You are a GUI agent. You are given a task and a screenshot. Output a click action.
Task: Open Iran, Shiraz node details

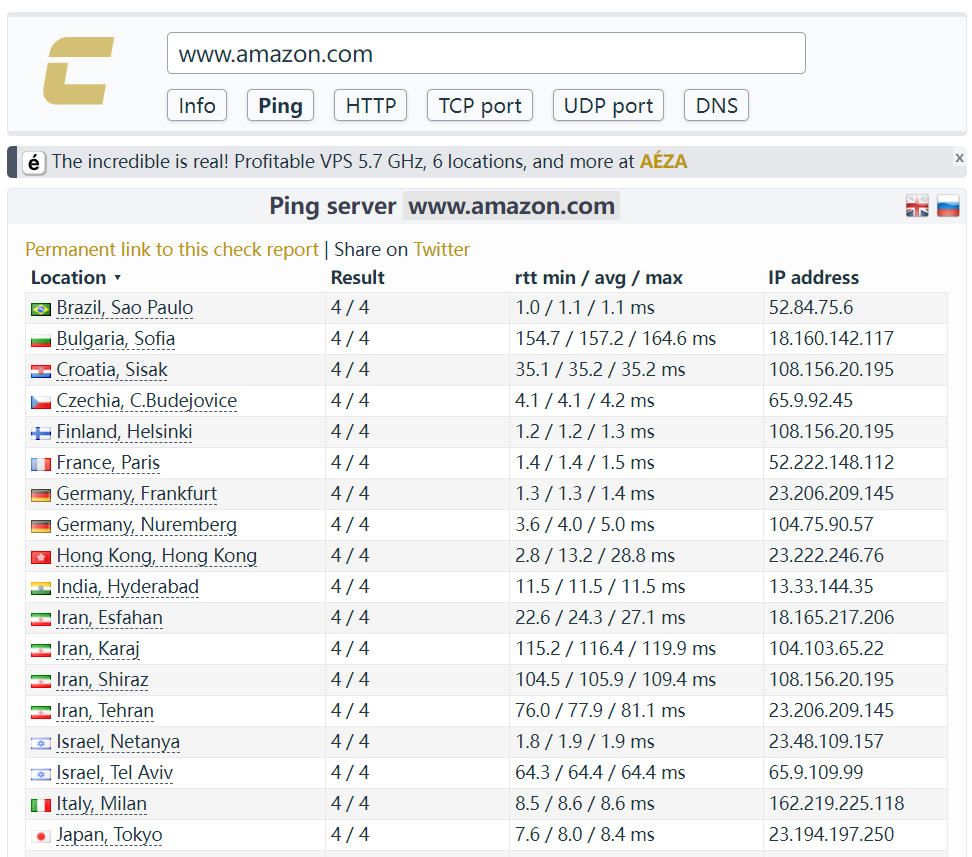pyautogui.click(x=102, y=680)
